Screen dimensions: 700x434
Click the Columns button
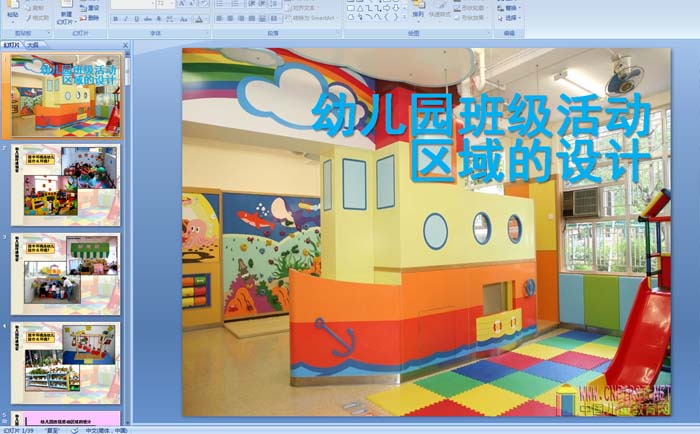pyautogui.click(x=275, y=18)
